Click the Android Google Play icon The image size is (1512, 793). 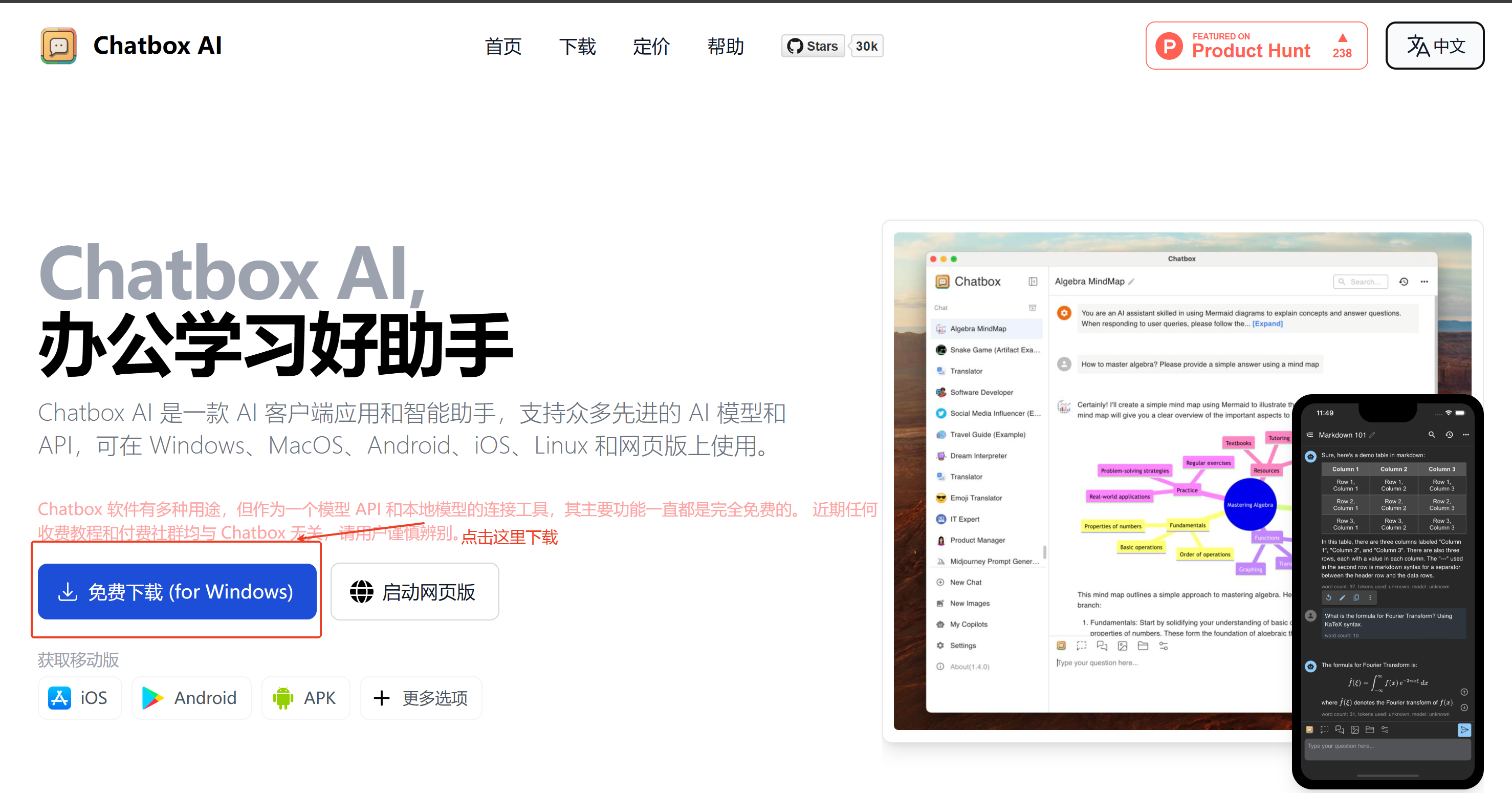click(152, 698)
